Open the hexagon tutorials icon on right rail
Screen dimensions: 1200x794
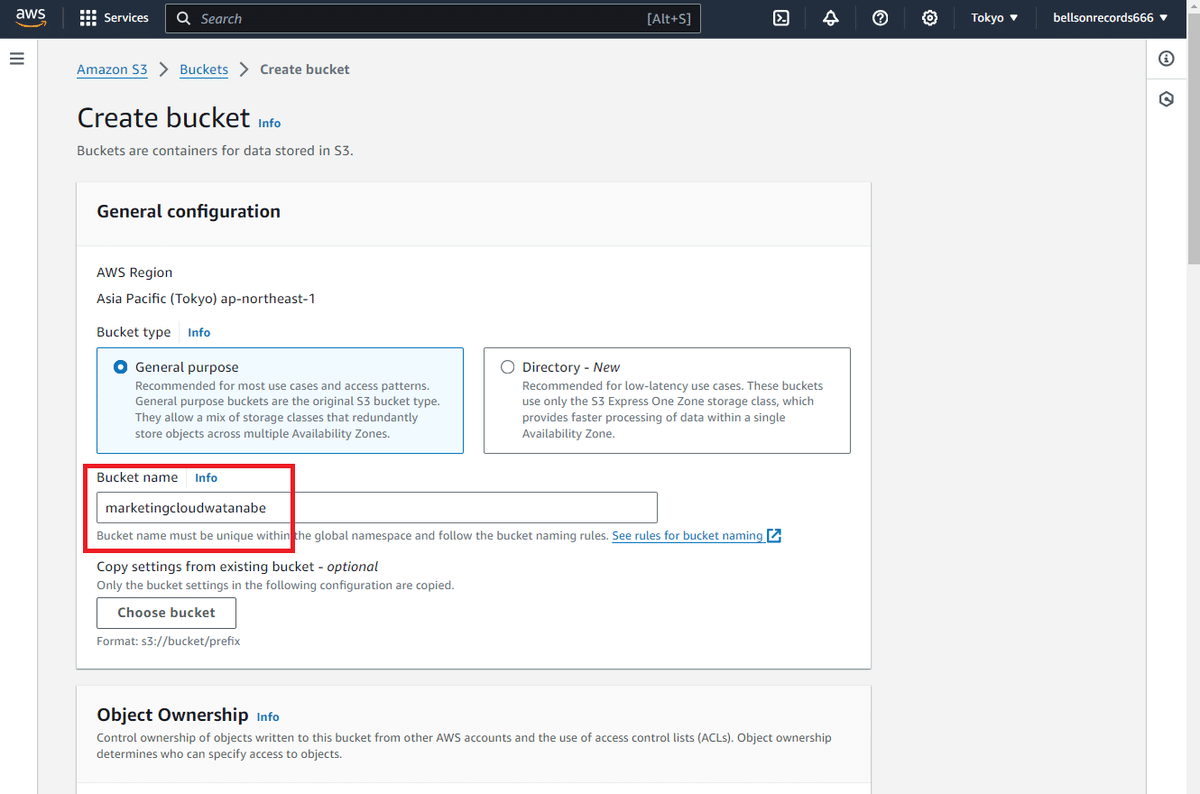[1166, 100]
